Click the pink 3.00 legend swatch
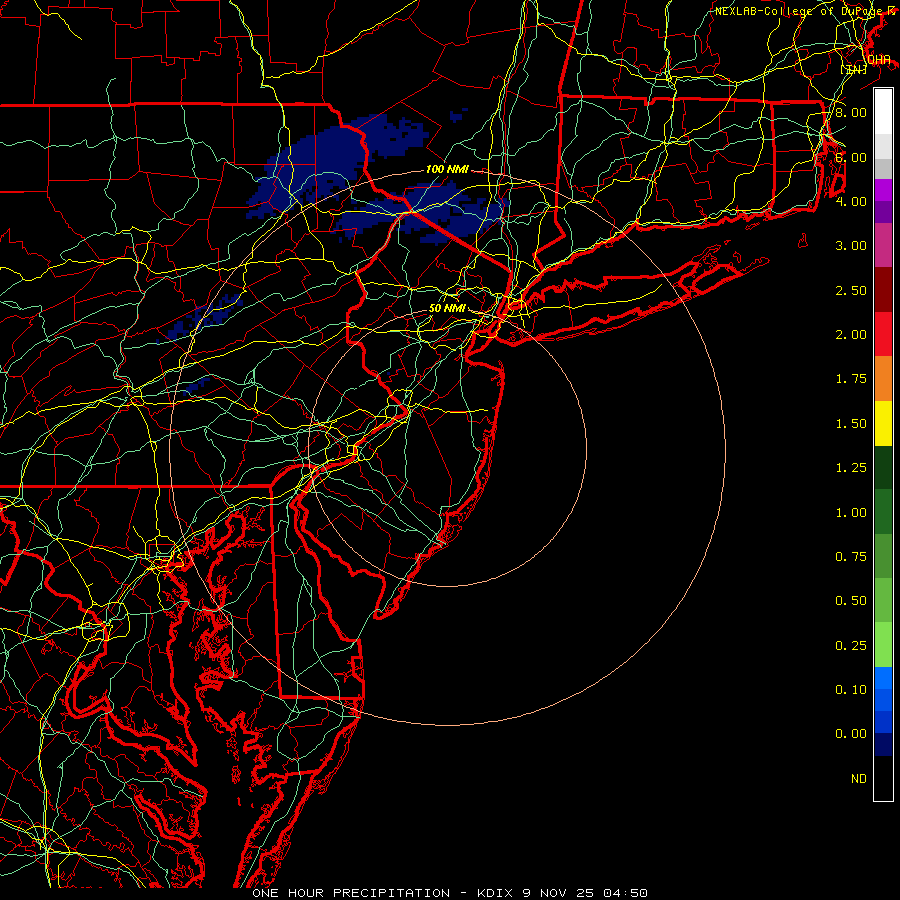 click(883, 246)
